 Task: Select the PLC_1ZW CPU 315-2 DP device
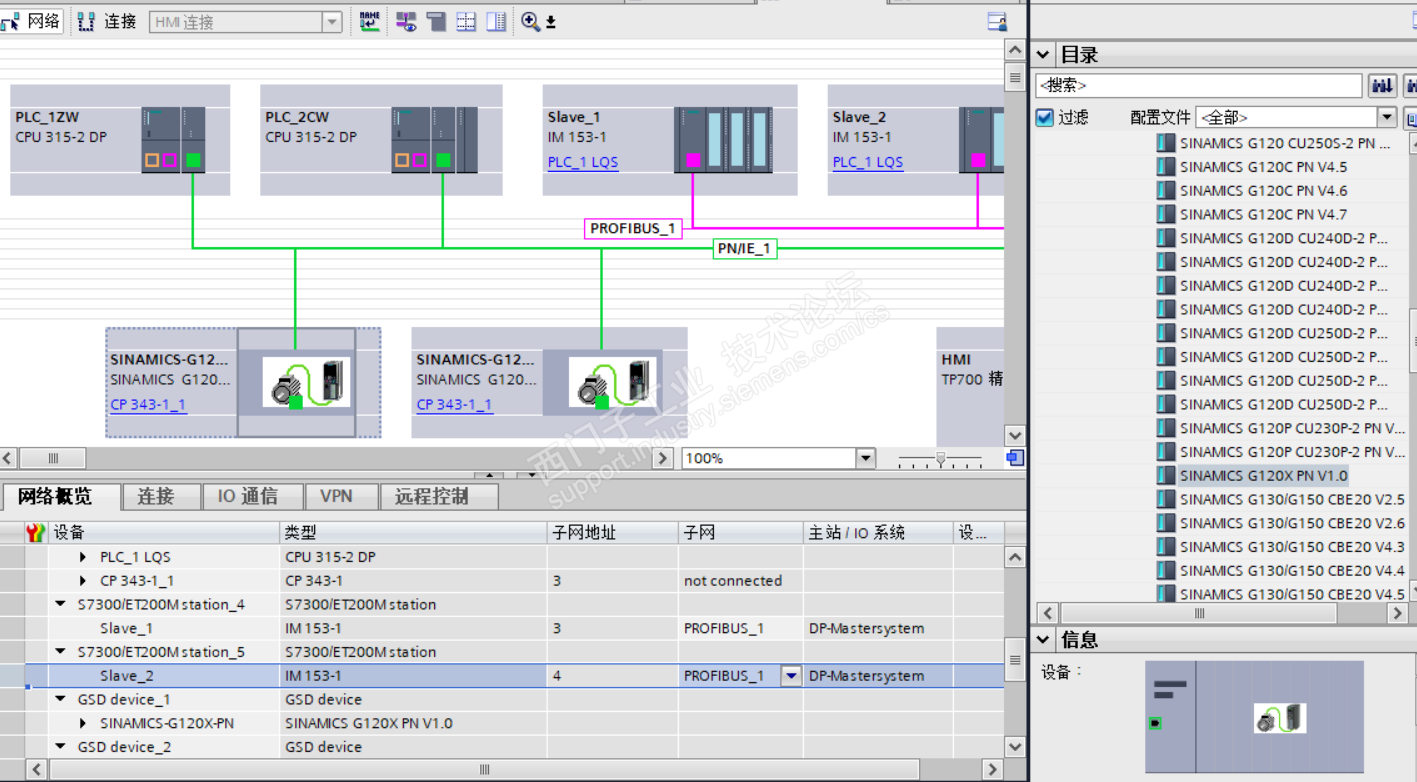point(120,140)
